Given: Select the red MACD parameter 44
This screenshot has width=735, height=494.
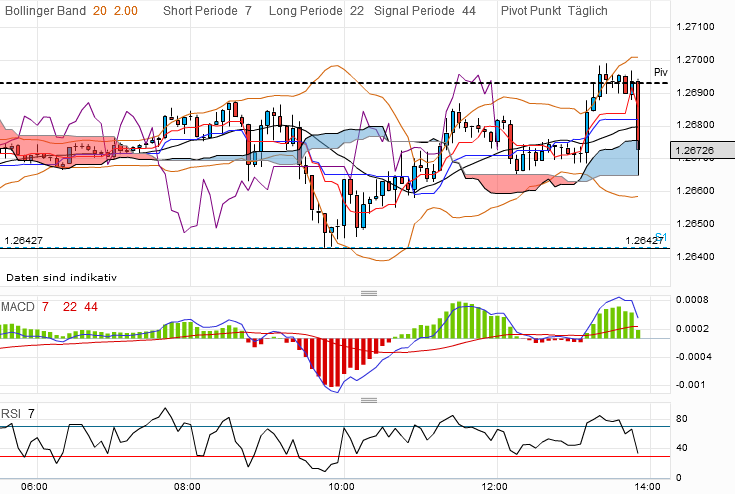Looking at the screenshot, I should coord(91,307).
